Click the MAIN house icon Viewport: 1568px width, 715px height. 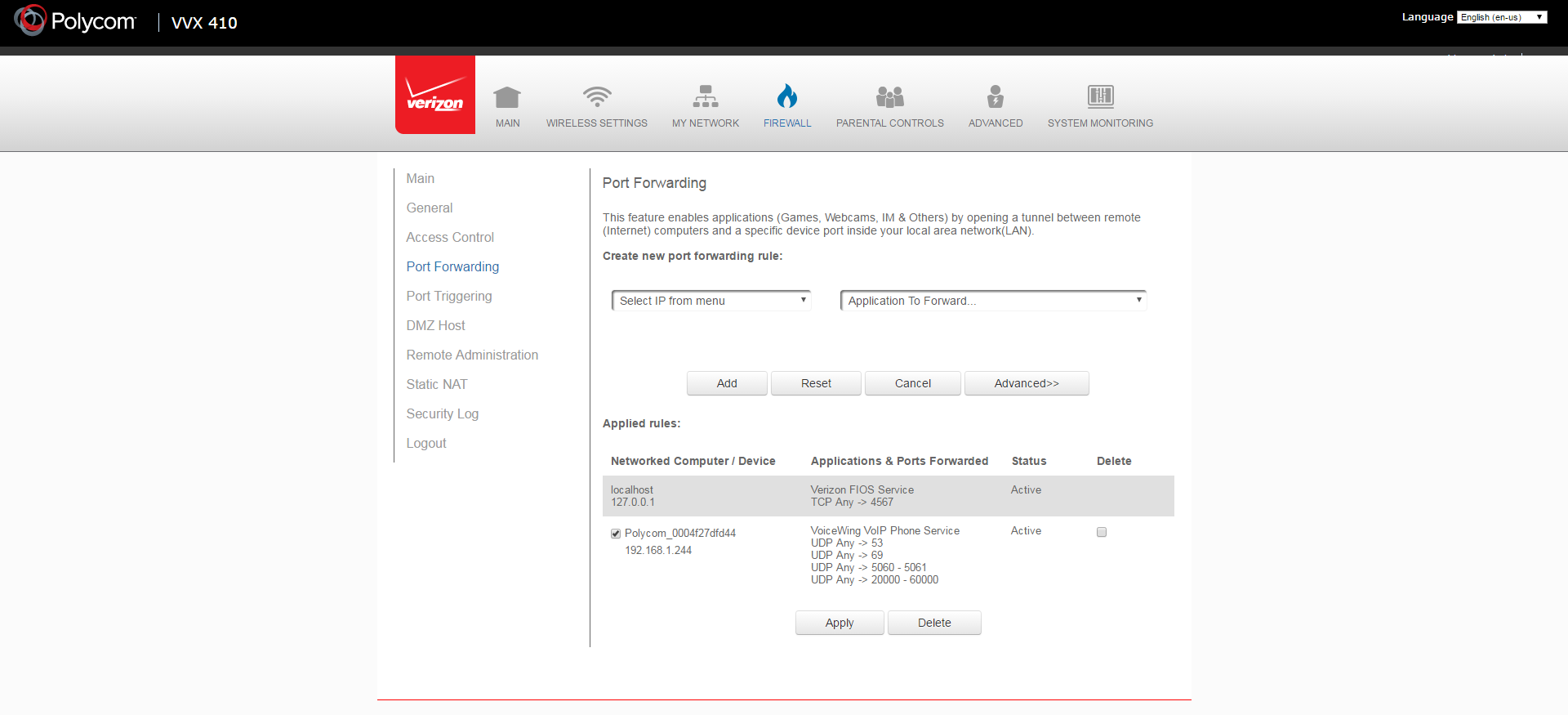[507, 97]
